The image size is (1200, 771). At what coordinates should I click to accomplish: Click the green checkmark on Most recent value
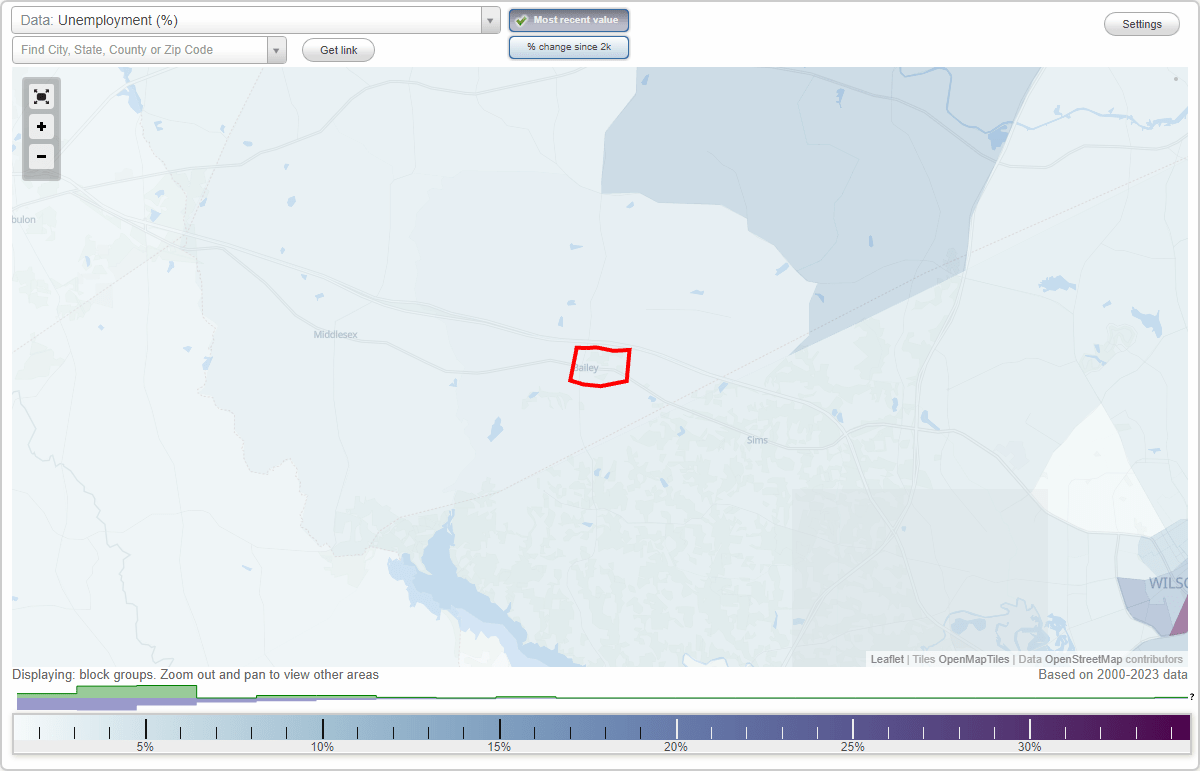click(521, 20)
